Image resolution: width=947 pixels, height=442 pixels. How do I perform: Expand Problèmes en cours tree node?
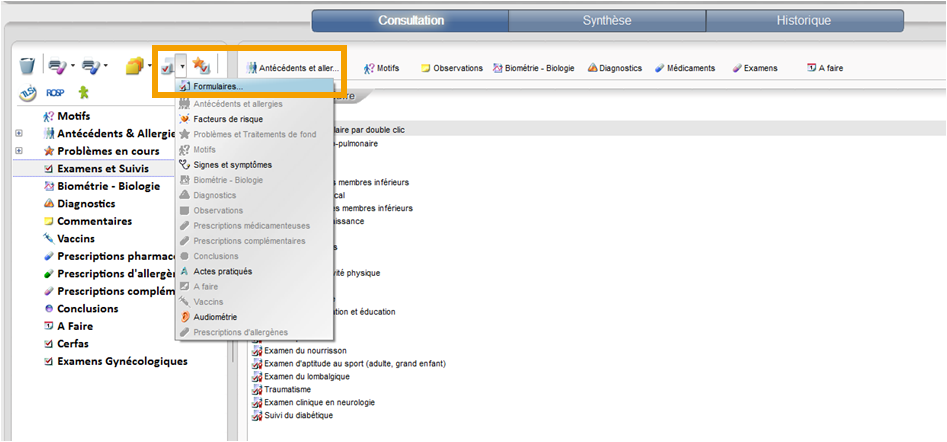point(19,151)
